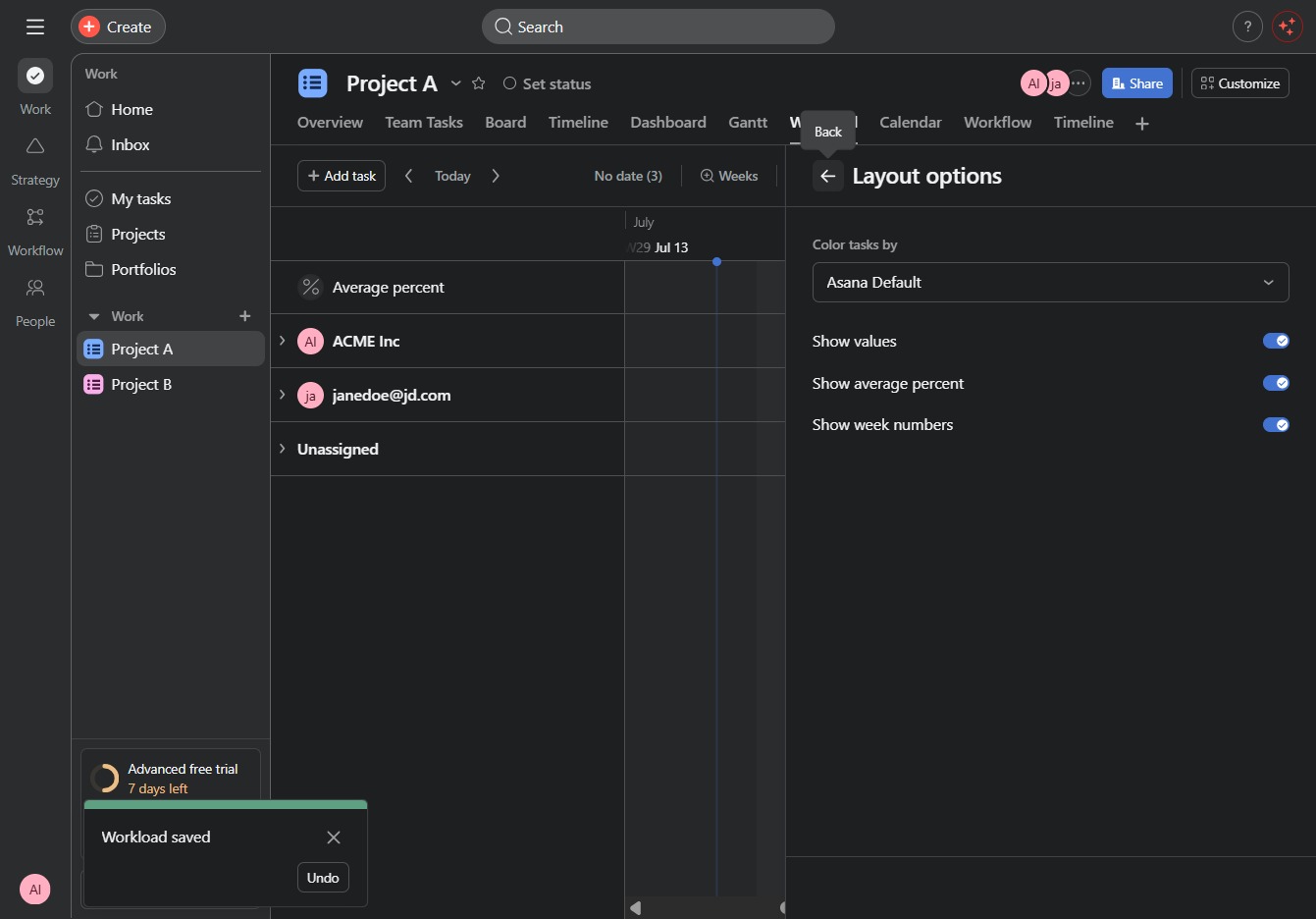Click the Customize button
The height and width of the screenshot is (919, 1316).
[1240, 83]
